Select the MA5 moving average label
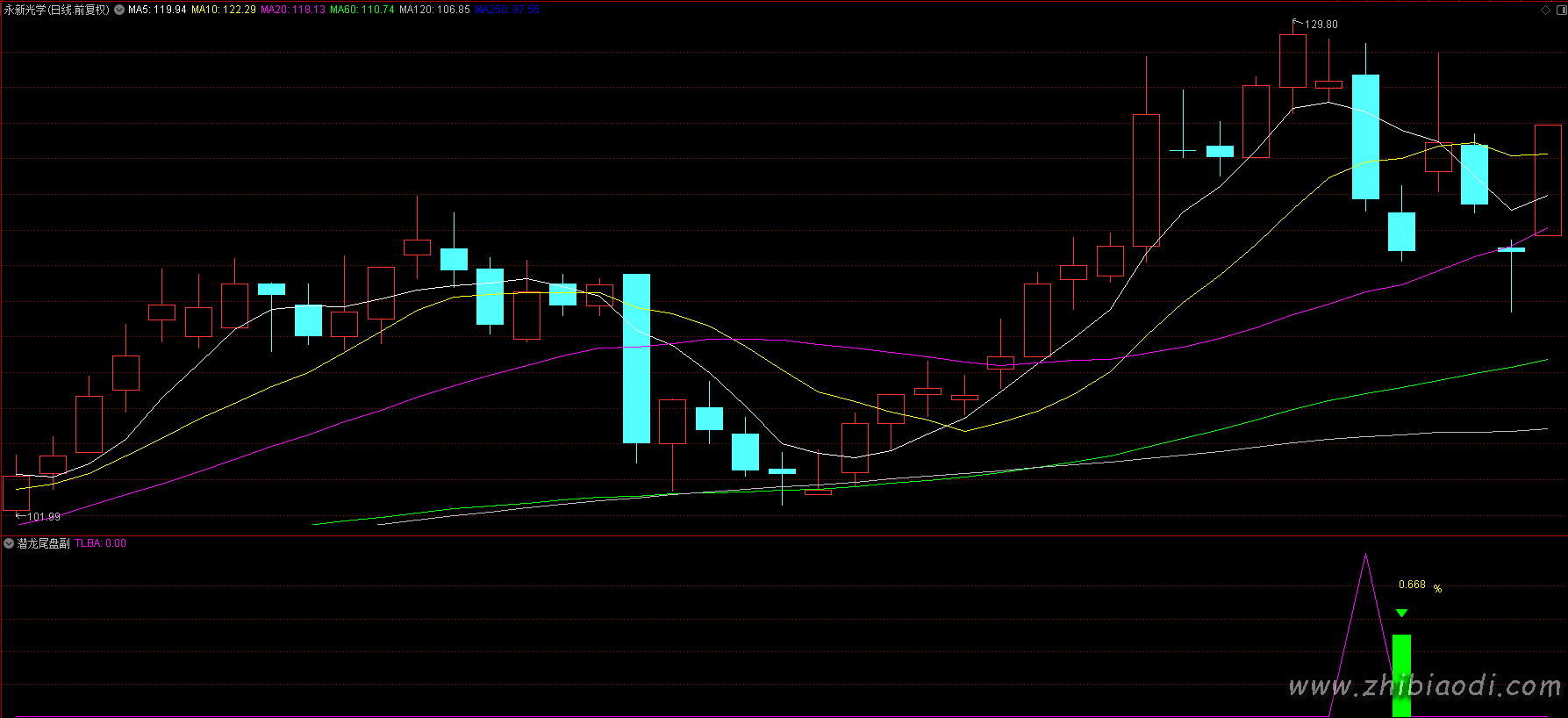1568x718 pixels. click(157, 10)
